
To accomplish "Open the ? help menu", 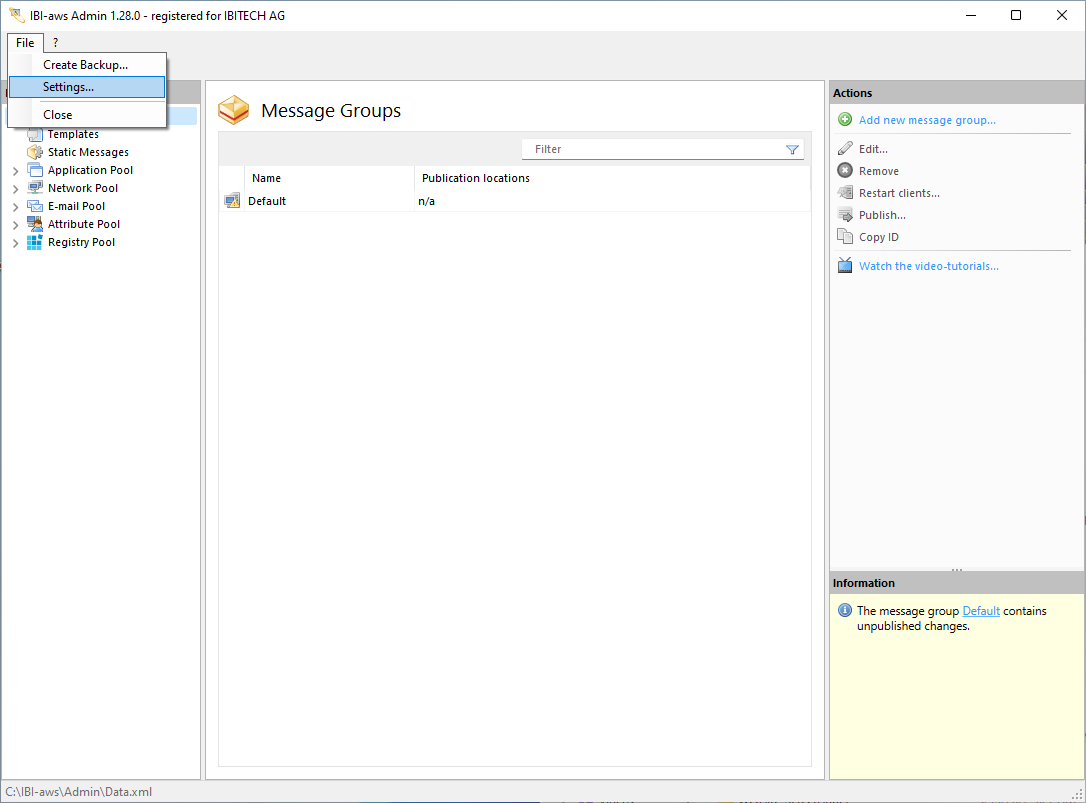I will [x=55, y=43].
